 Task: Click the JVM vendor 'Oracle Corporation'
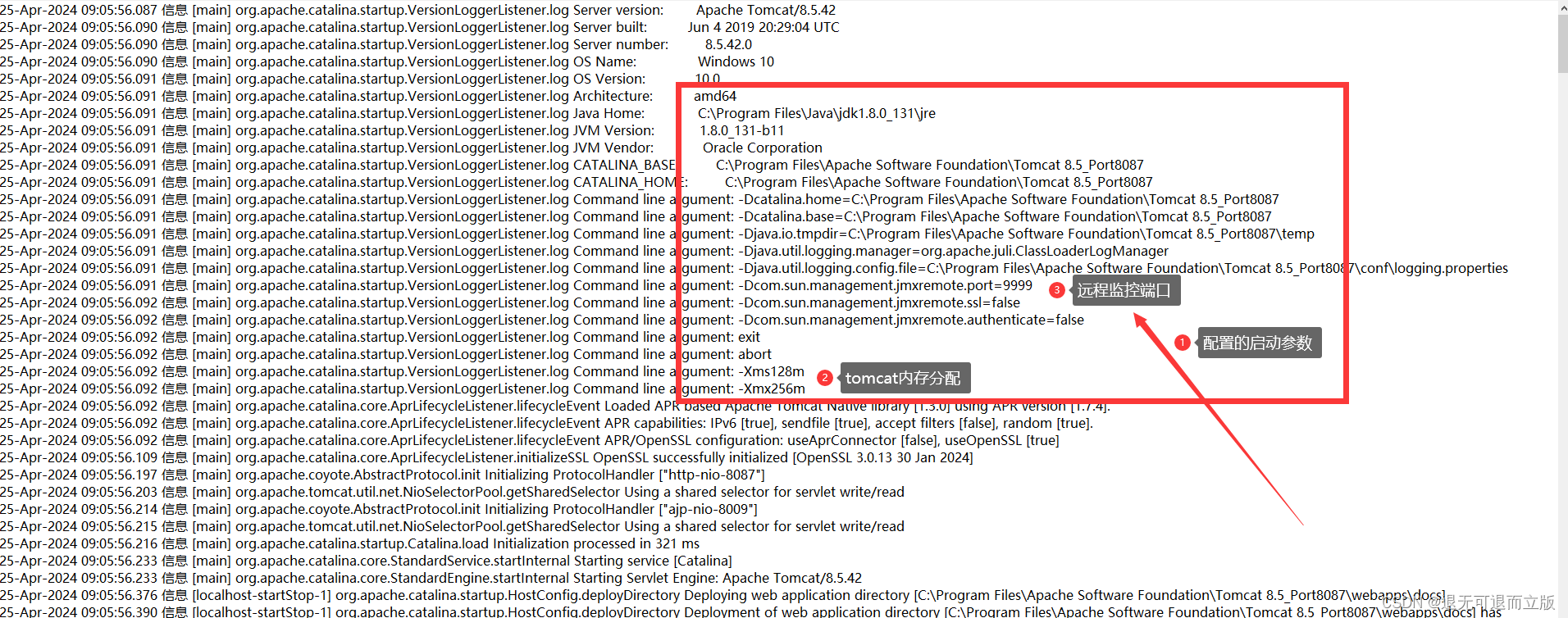tap(762, 148)
